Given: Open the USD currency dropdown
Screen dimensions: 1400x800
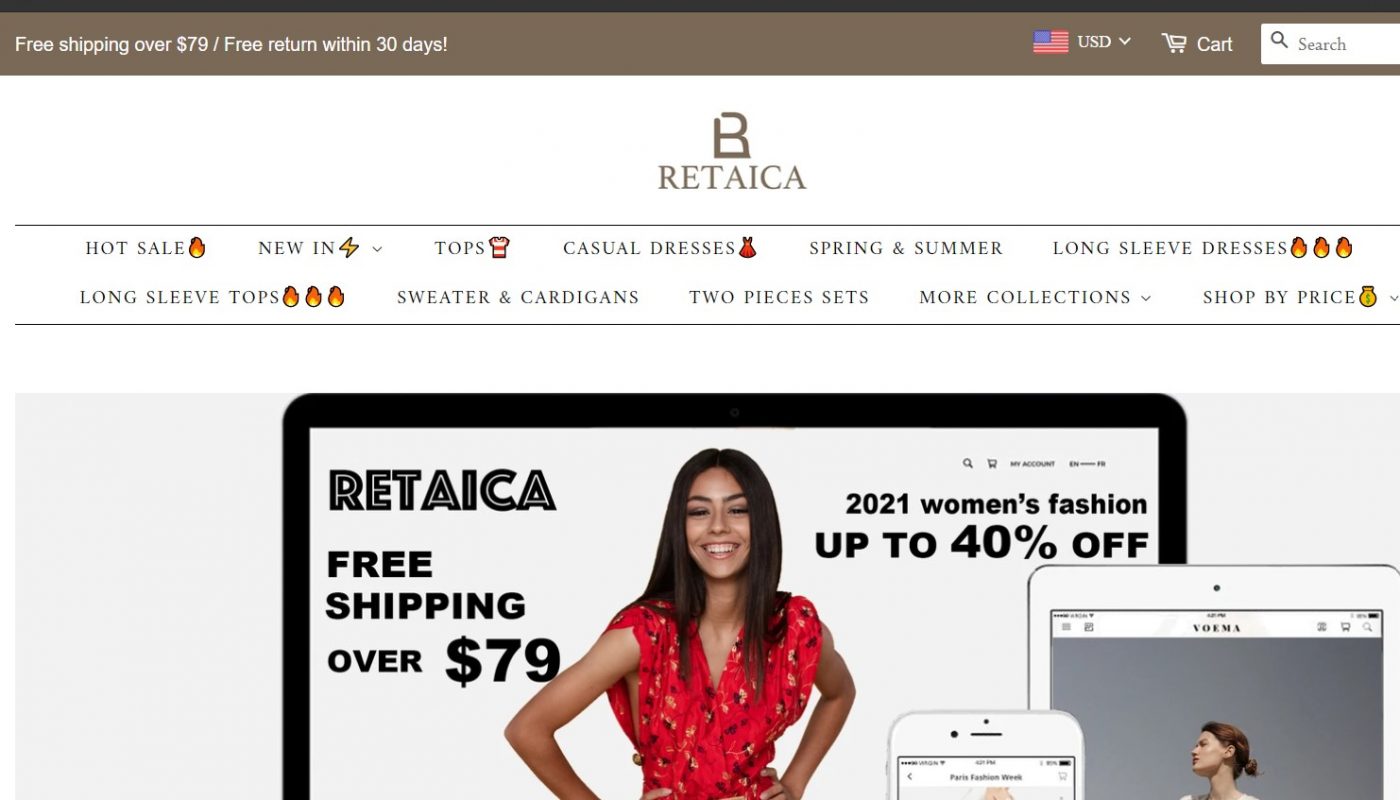Looking at the screenshot, I should pyautogui.click(x=1104, y=42).
